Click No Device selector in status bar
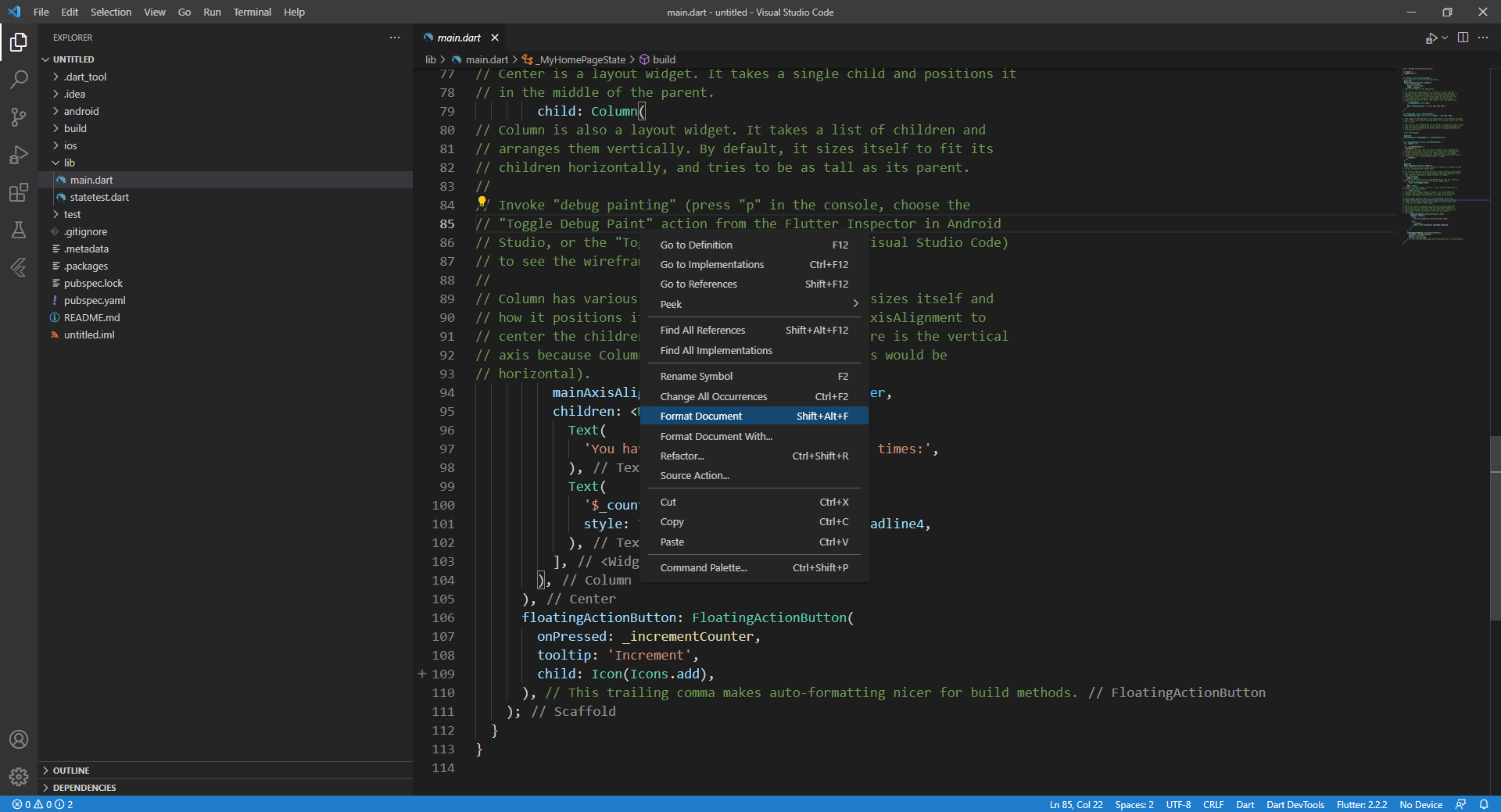 point(1420,804)
